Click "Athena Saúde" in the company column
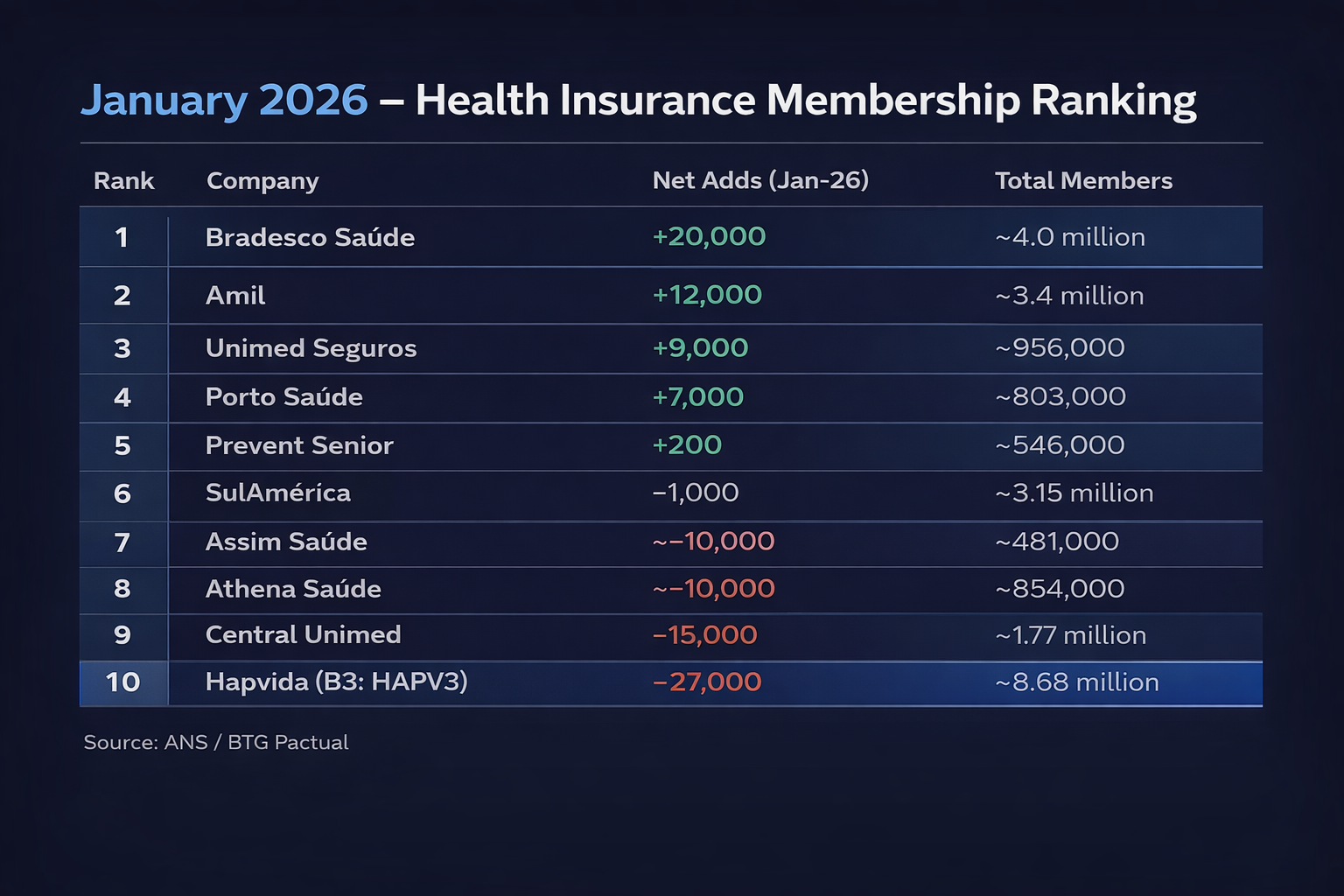The width and height of the screenshot is (1344, 896). coord(293,589)
